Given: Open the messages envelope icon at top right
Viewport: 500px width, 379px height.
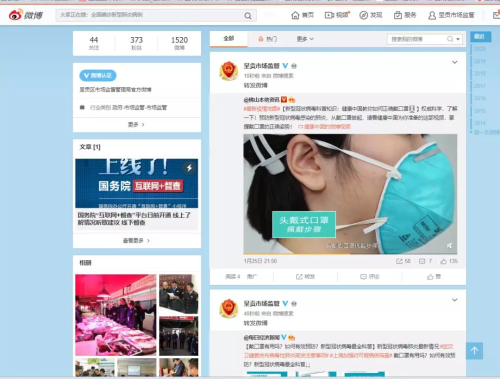Looking at the screenshot, I should pyautogui.click(x=496, y=15).
